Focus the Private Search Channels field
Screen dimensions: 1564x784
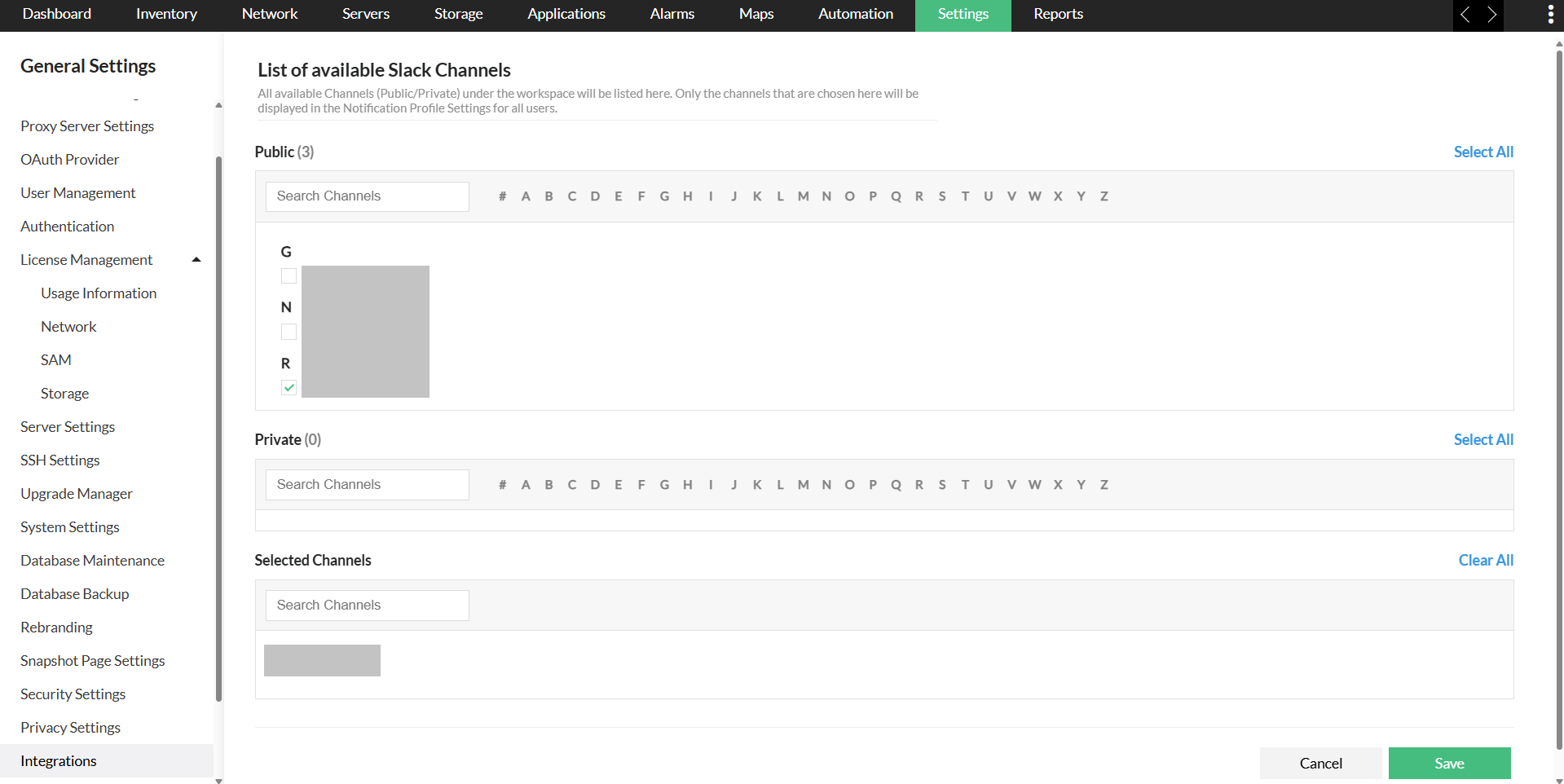pos(368,485)
